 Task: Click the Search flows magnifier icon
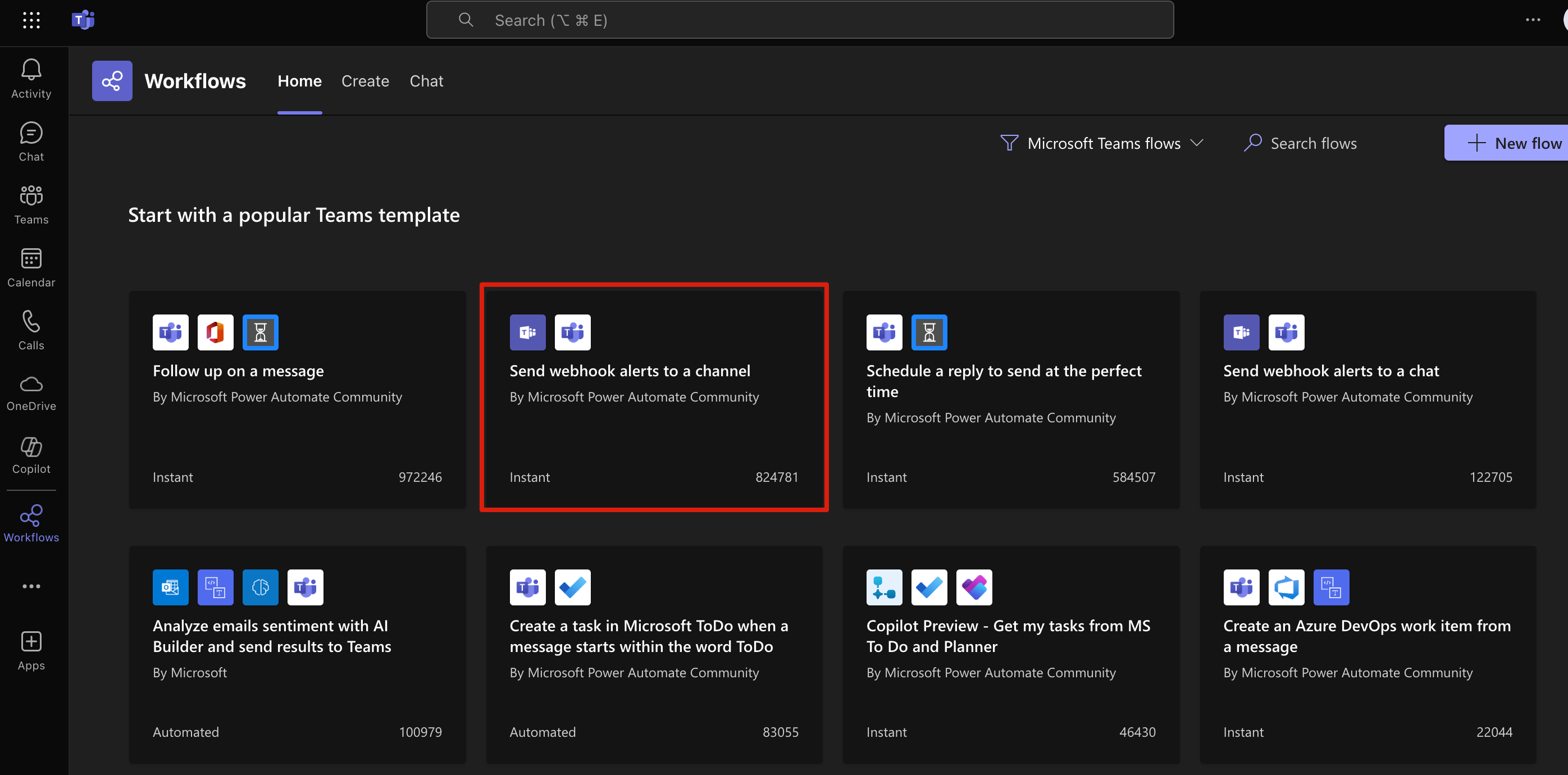coord(1252,143)
